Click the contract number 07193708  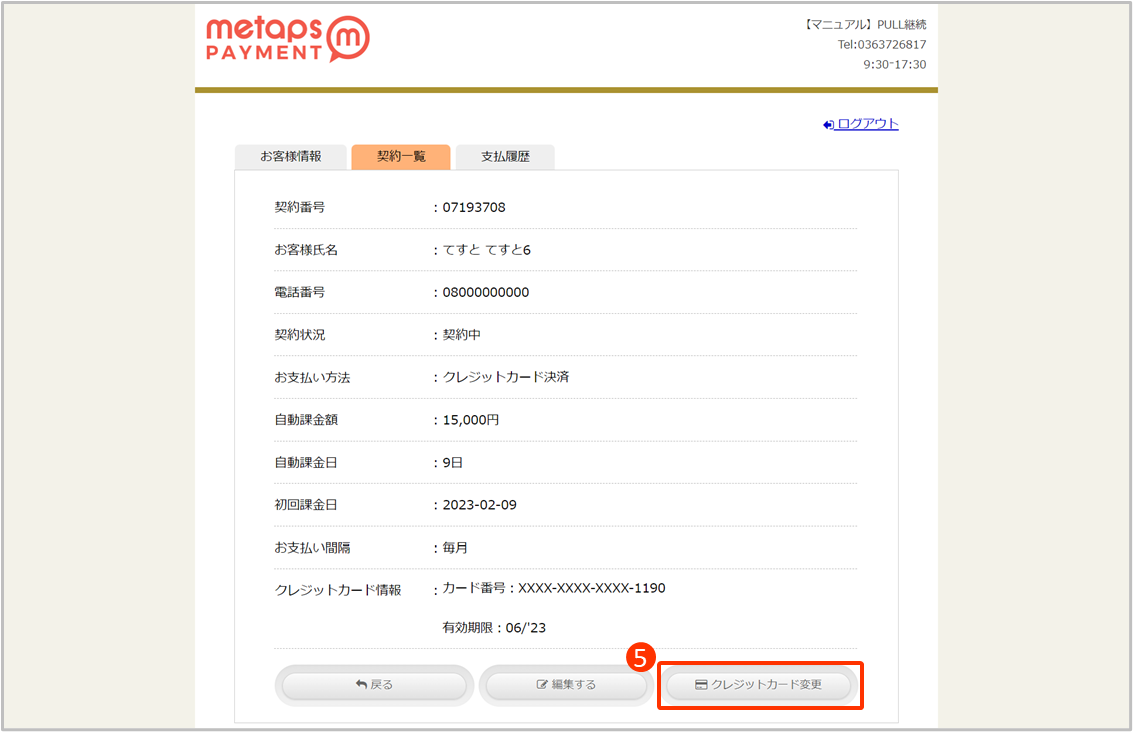point(474,208)
